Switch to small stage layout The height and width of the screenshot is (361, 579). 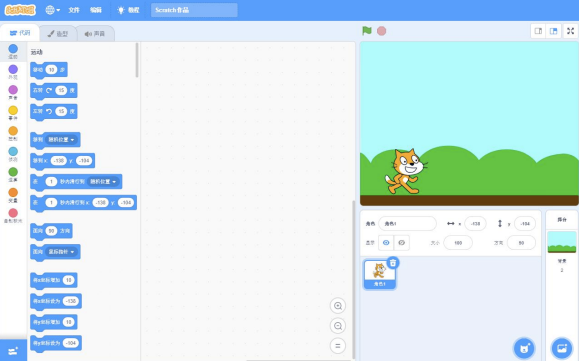(x=538, y=31)
